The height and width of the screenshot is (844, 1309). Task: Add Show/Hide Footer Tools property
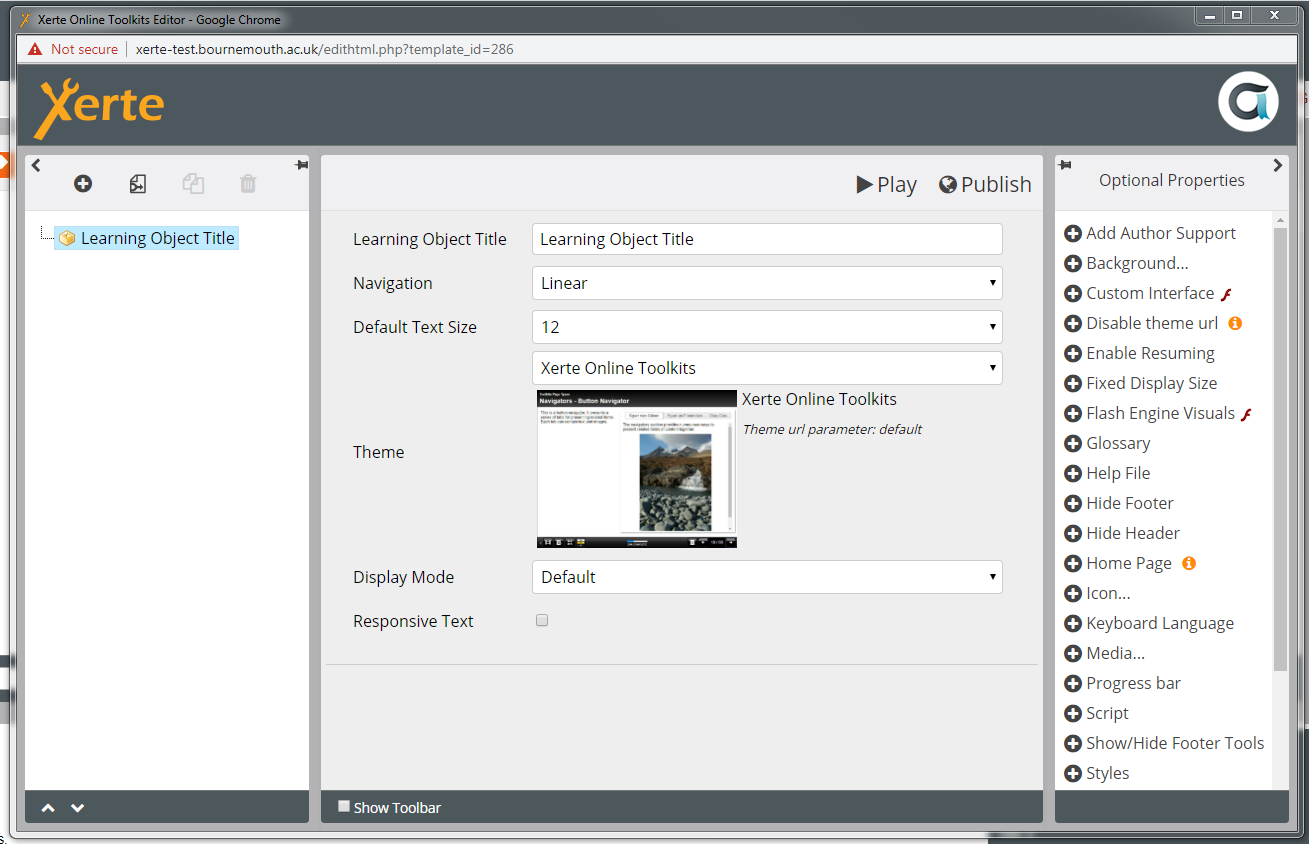1164,743
